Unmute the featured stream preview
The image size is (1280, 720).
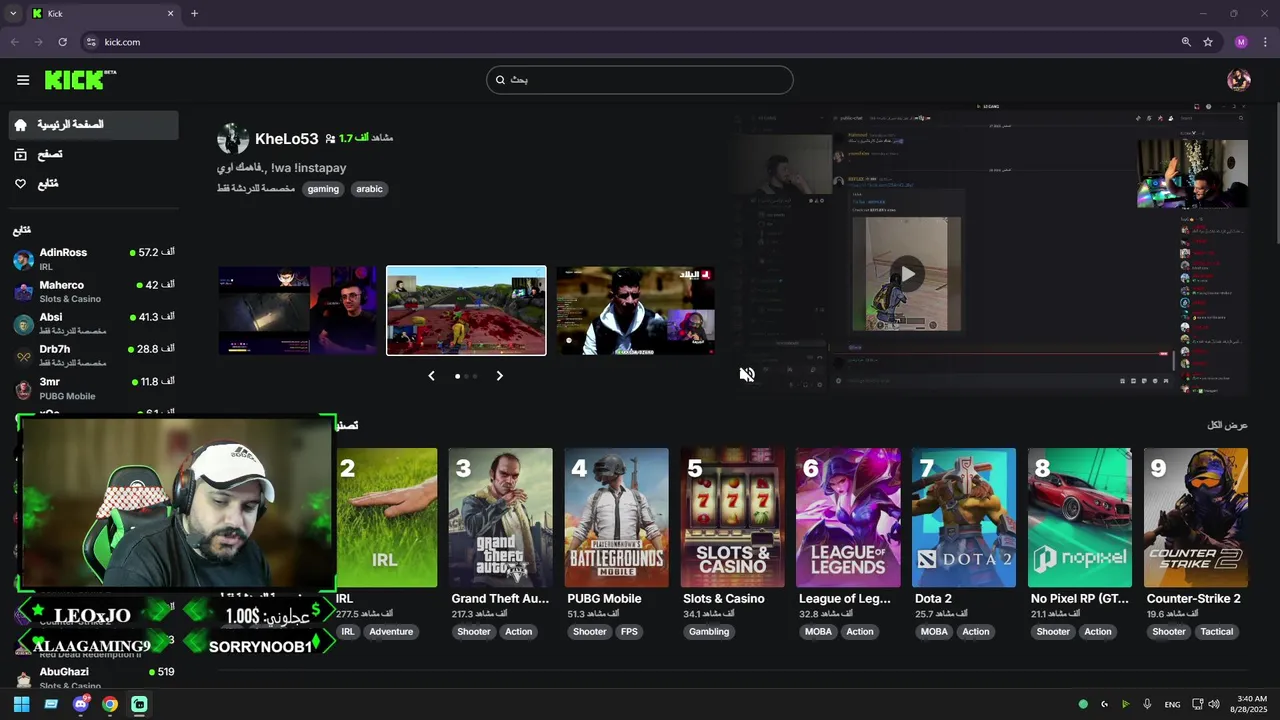(x=747, y=374)
